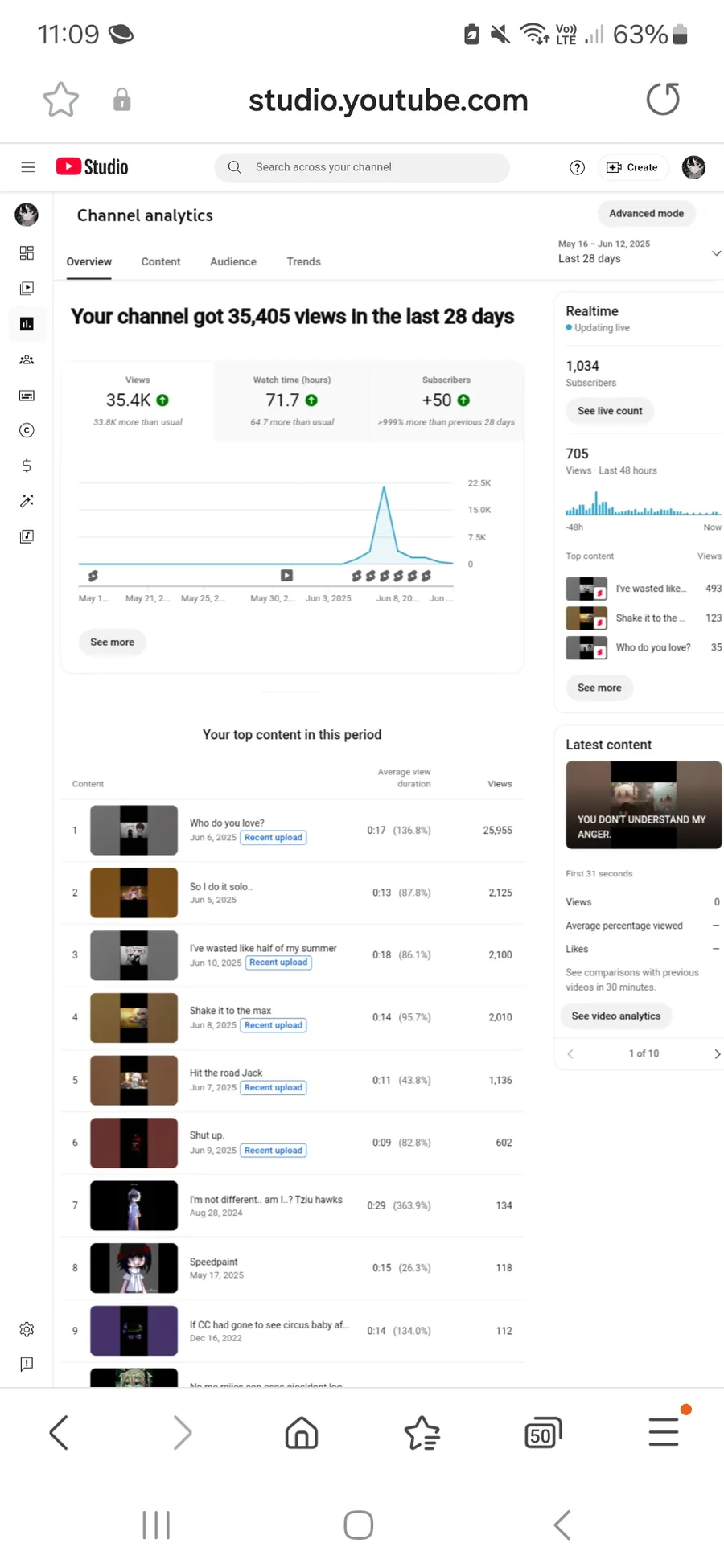
Task: Click See more in Realtime panel
Action: (599, 688)
